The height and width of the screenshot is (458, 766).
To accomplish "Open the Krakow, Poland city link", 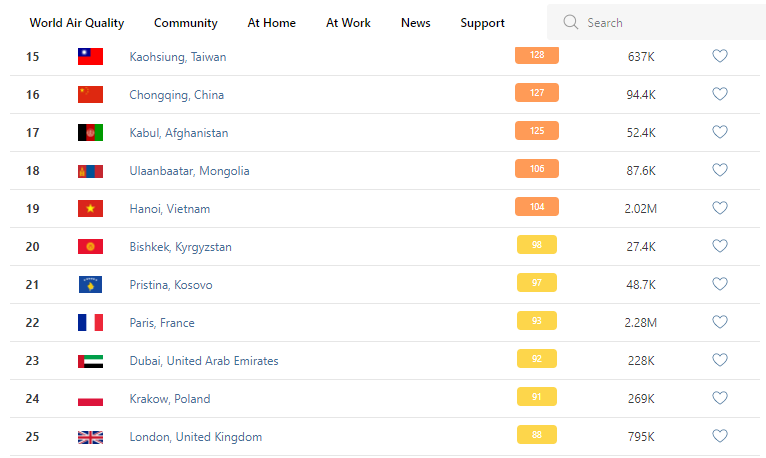I will pos(170,399).
